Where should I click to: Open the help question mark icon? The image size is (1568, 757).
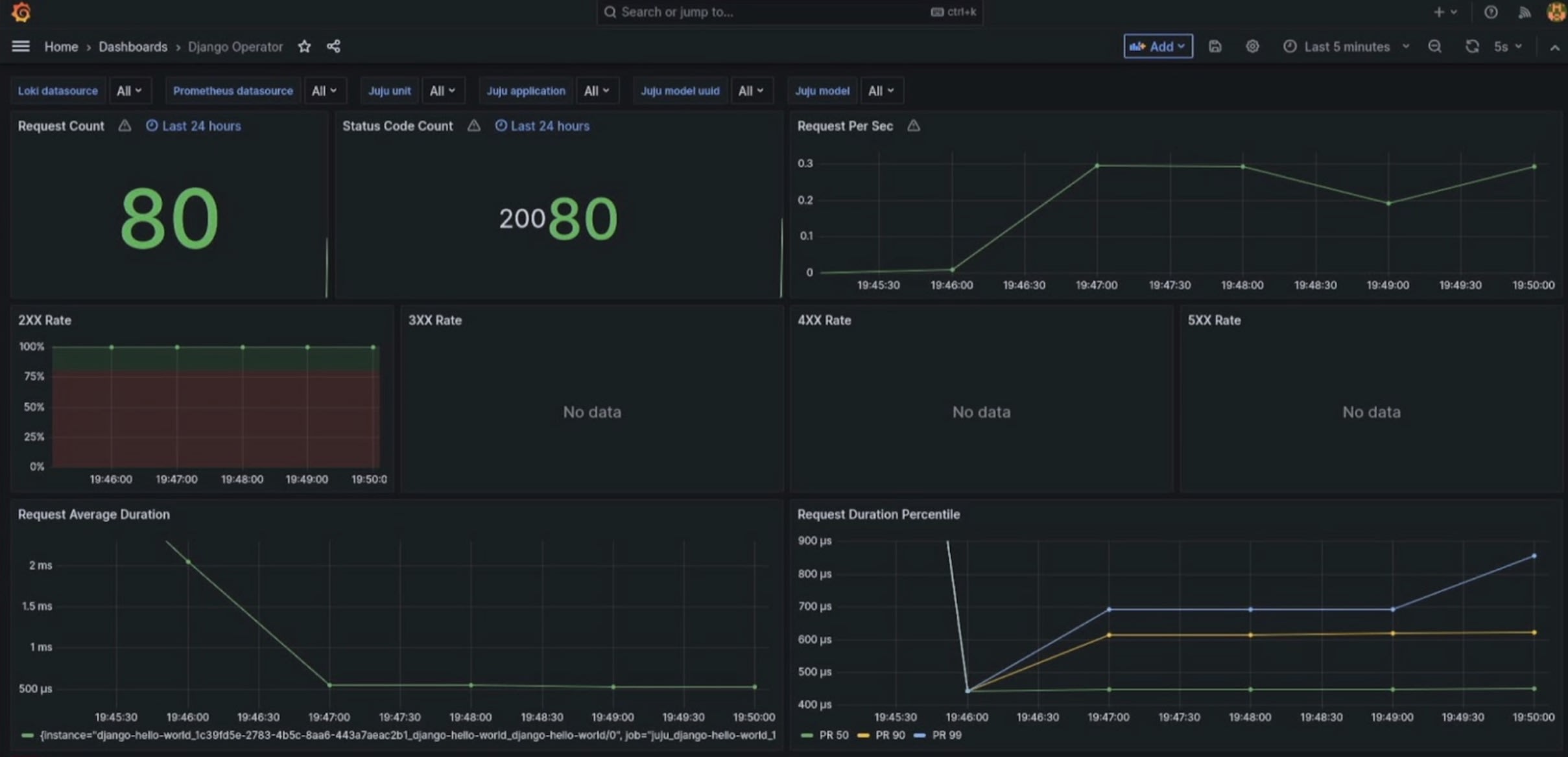pyautogui.click(x=1491, y=12)
